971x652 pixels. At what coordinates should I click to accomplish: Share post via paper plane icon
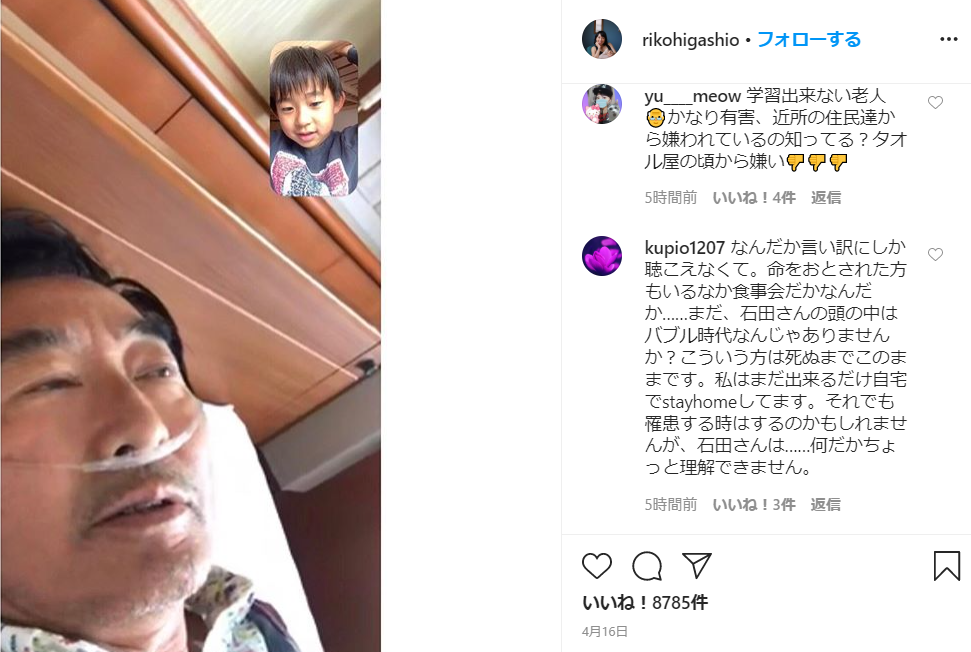click(697, 565)
